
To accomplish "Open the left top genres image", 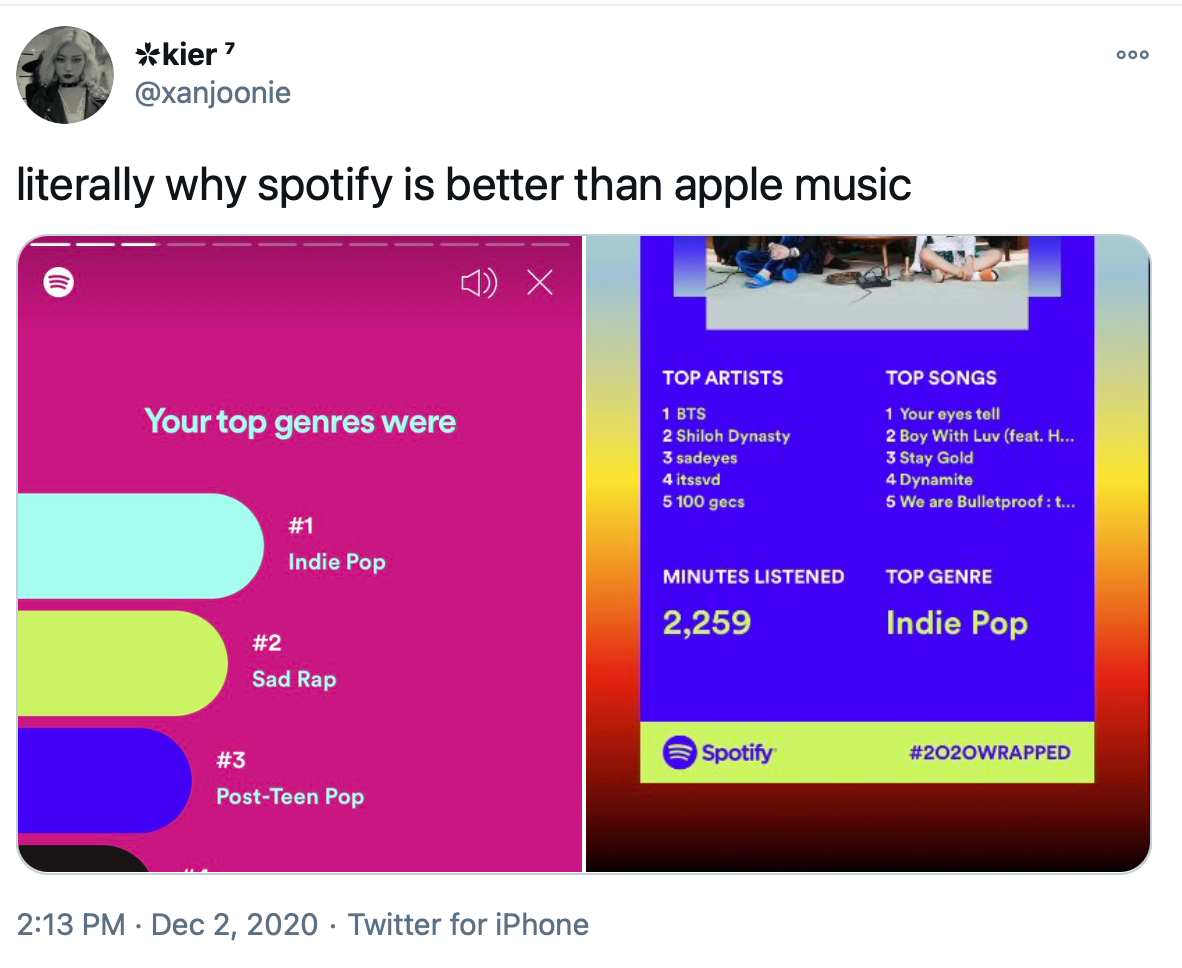I will coord(300,554).
